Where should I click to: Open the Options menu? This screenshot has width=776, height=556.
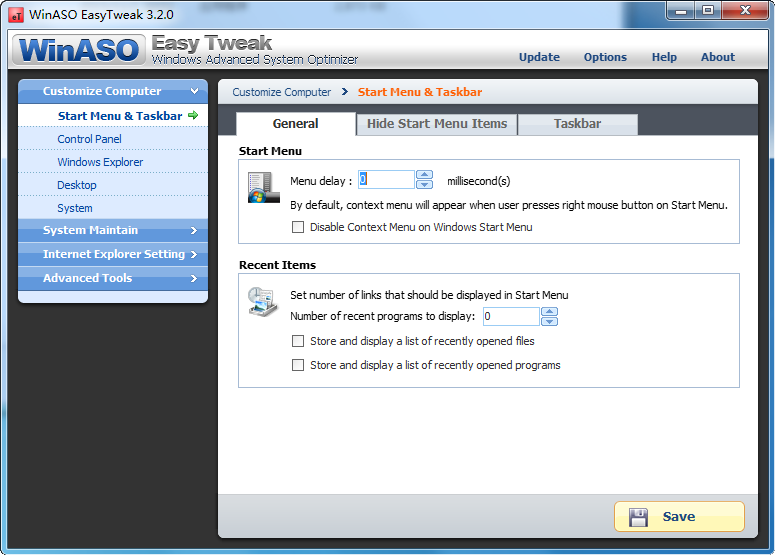pyautogui.click(x=605, y=57)
